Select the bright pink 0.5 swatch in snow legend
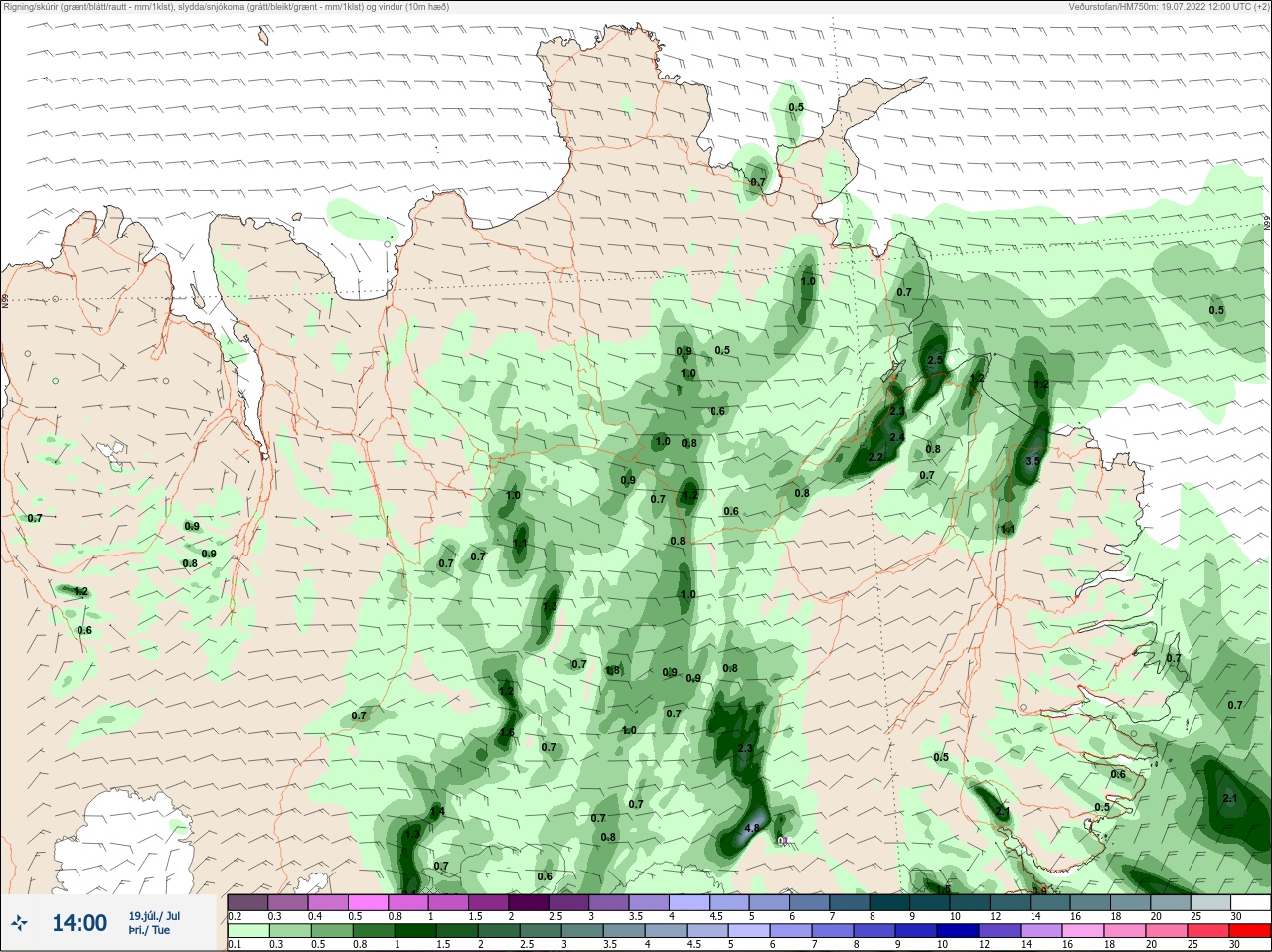Screen dimensions: 1272x952 tap(368, 902)
